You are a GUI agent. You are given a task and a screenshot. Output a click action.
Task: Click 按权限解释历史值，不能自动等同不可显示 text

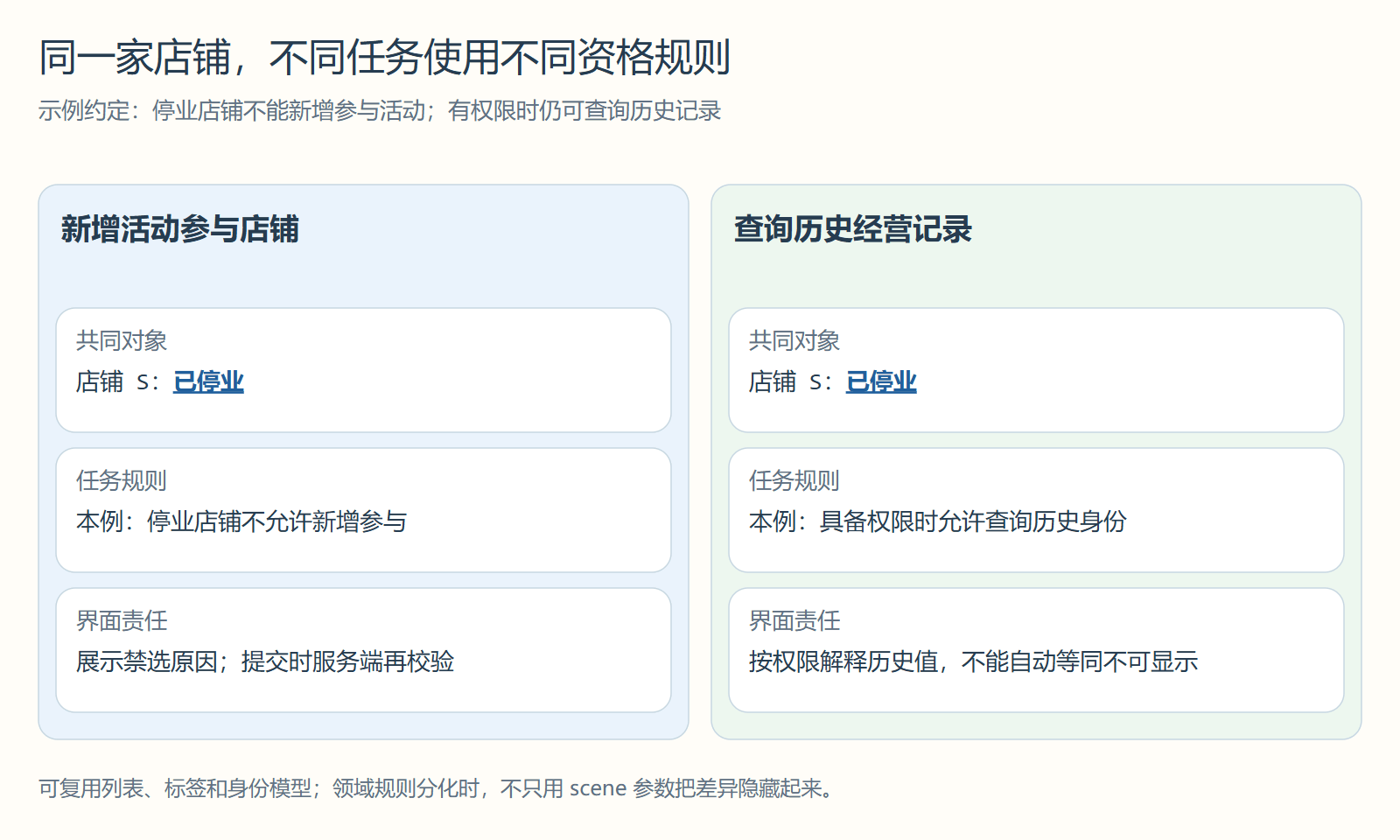click(x=974, y=661)
